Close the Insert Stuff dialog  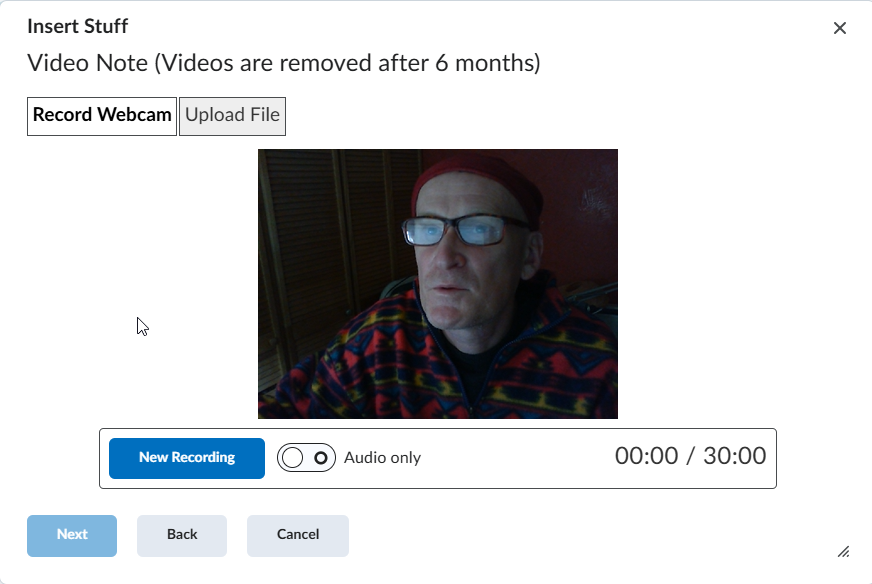pos(841,28)
